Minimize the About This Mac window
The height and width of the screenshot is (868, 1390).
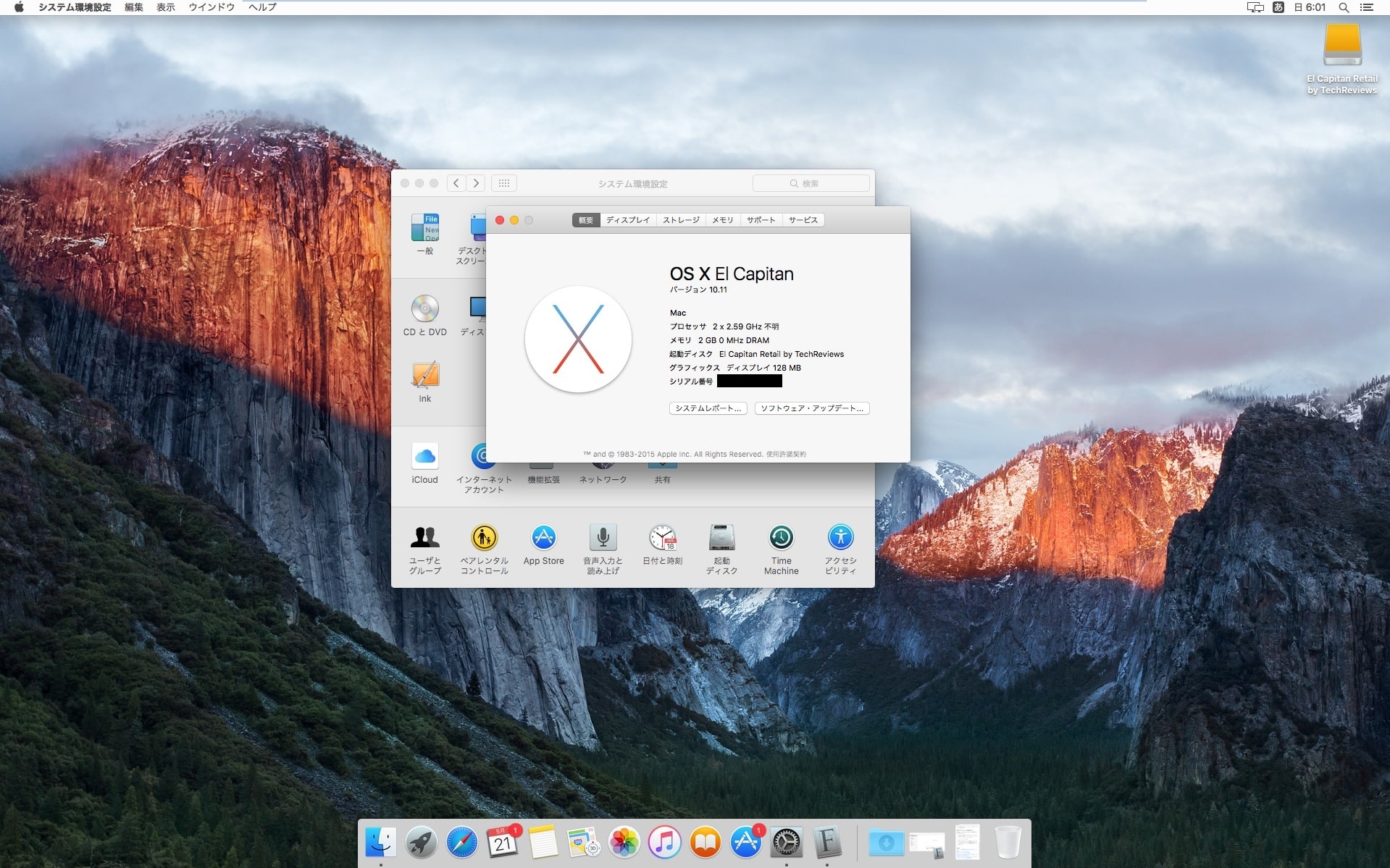tap(514, 220)
